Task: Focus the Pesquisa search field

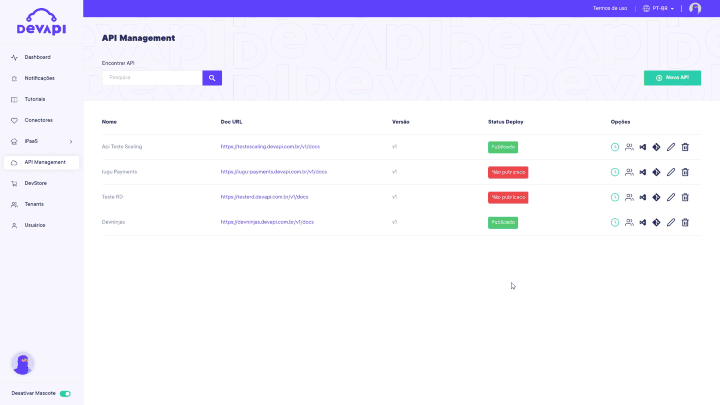Action: (x=152, y=78)
